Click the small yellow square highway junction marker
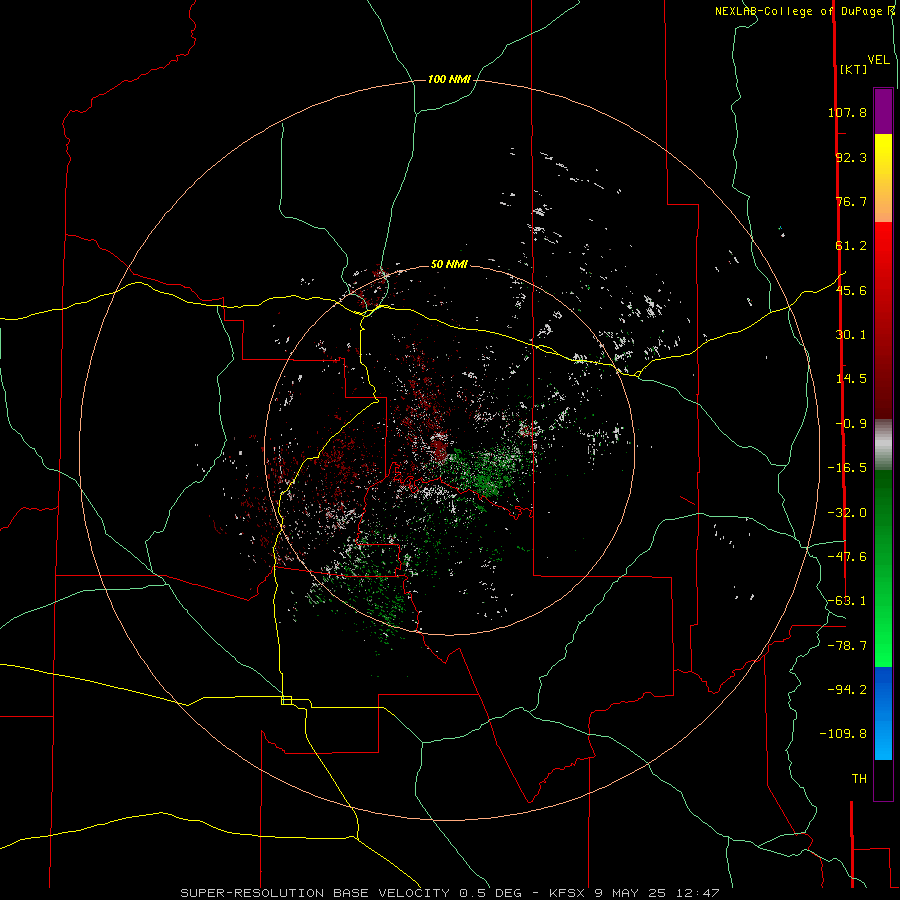This screenshot has width=900, height=900. tap(286, 700)
